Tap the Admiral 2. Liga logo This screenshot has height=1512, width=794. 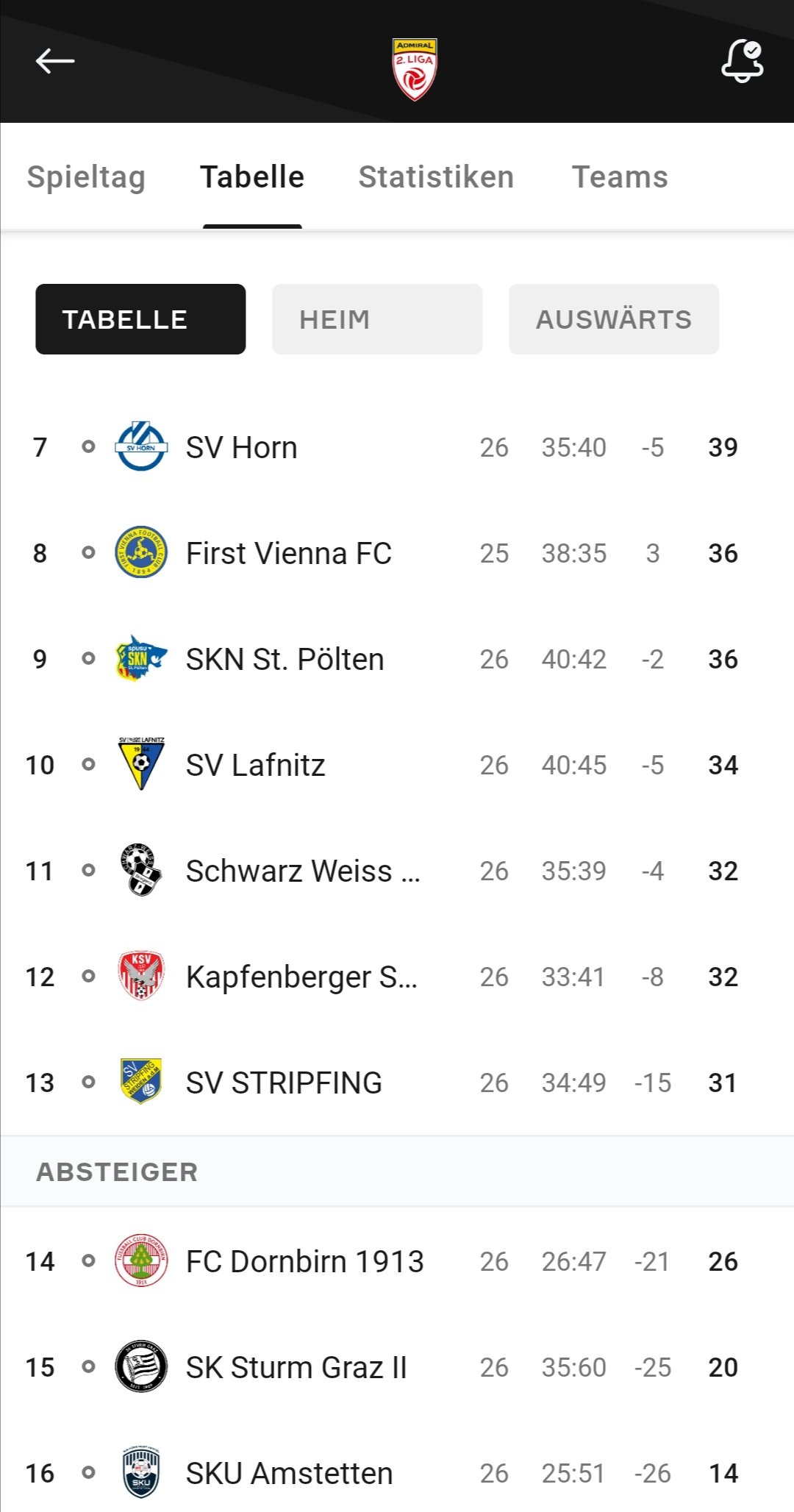pos(415,69)
